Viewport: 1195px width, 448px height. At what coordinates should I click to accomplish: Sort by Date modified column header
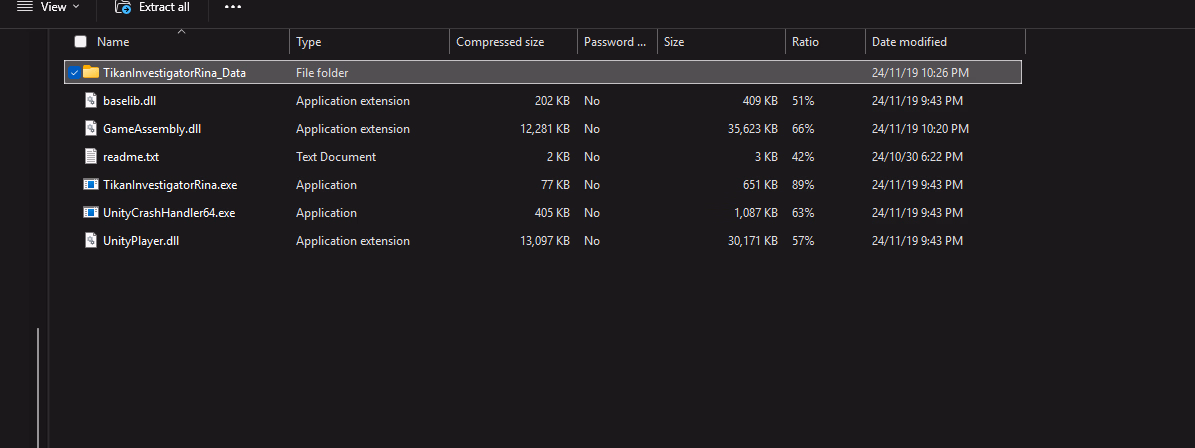(909, 42)
